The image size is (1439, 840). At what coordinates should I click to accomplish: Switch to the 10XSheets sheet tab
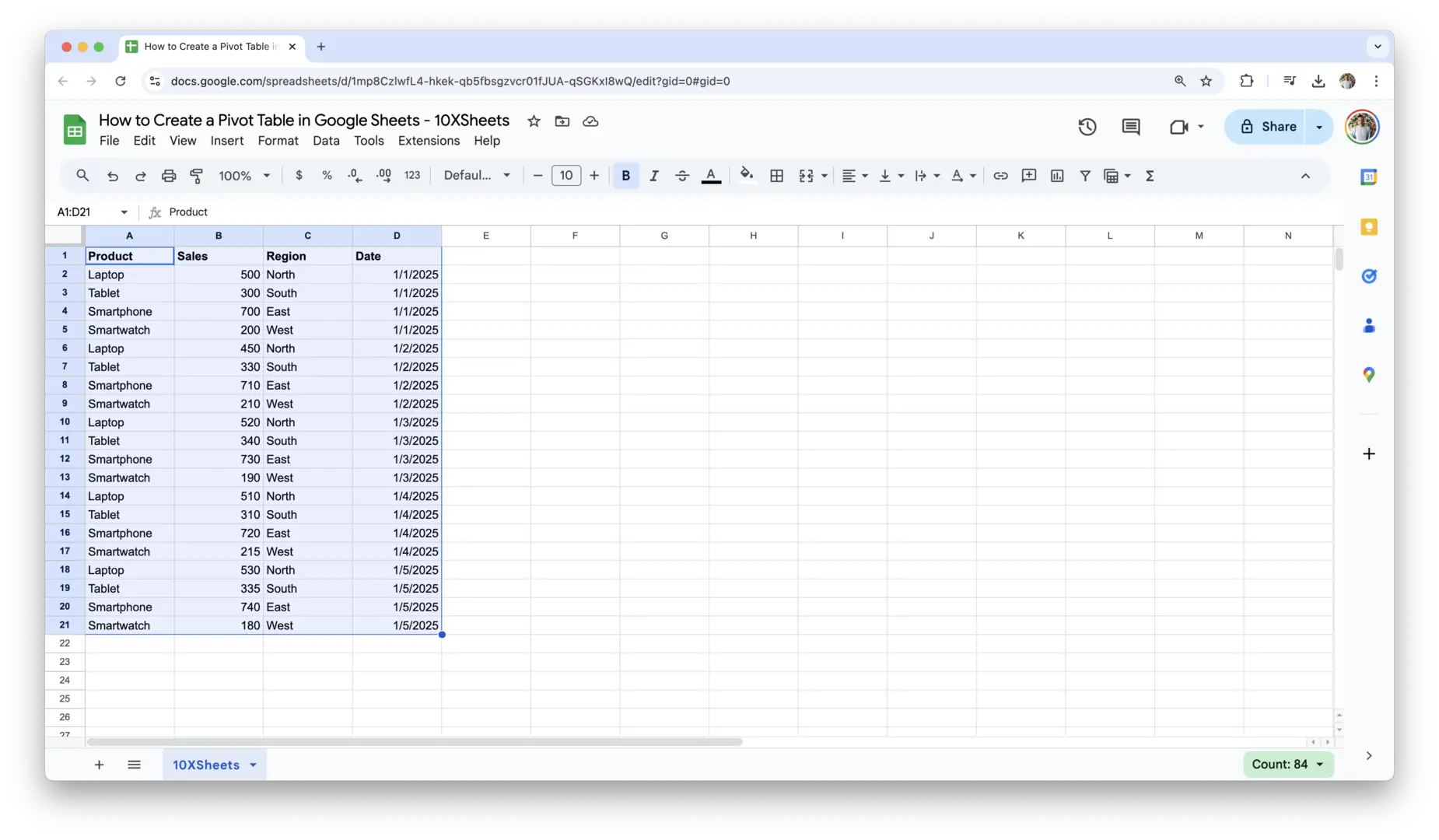[206, 765]
